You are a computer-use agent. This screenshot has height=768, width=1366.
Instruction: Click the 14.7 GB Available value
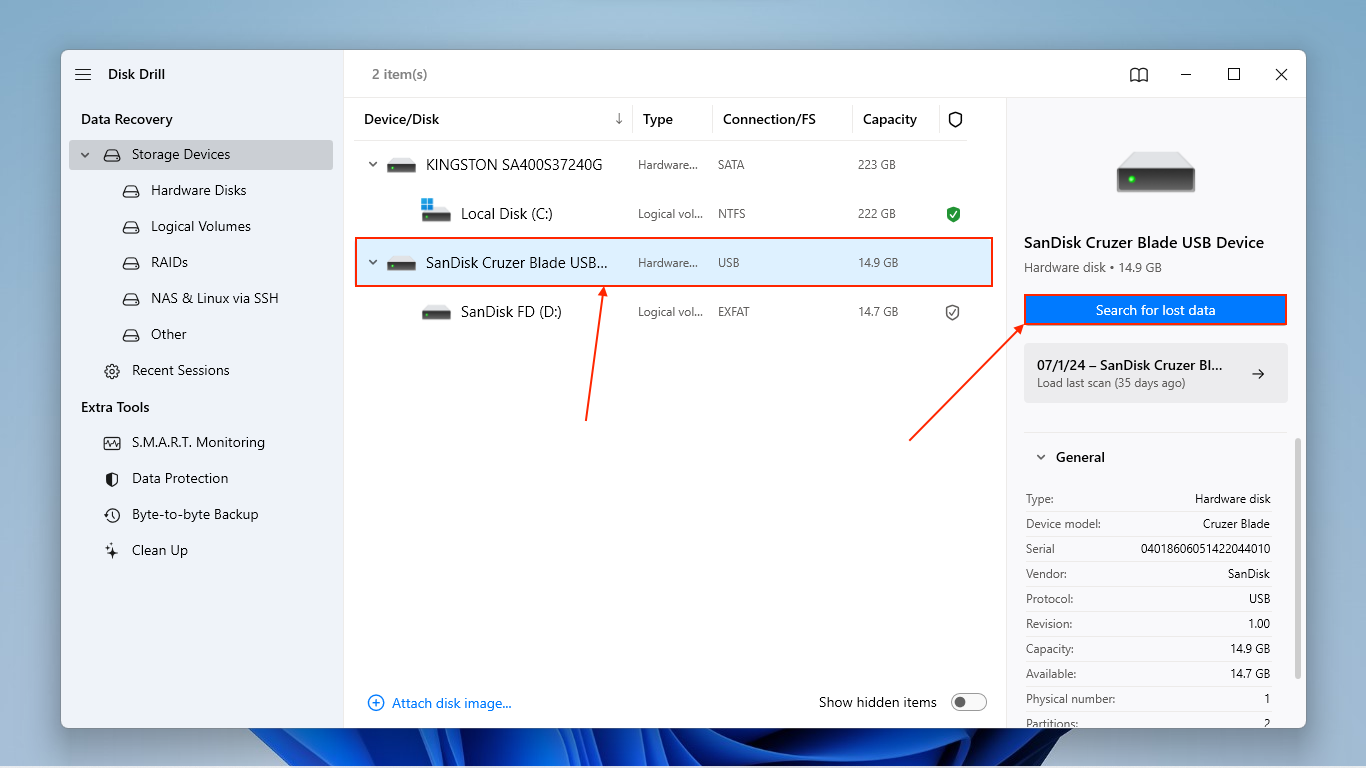(1250, 674)
